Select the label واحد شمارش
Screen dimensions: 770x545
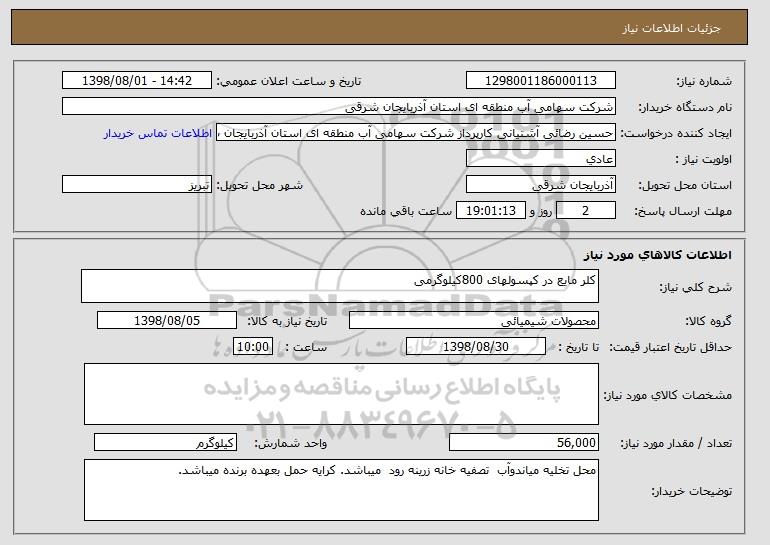290,443
